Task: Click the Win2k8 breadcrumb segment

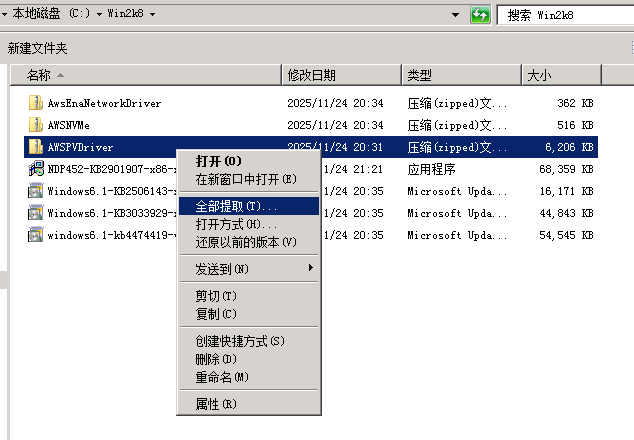Action: 125,14
